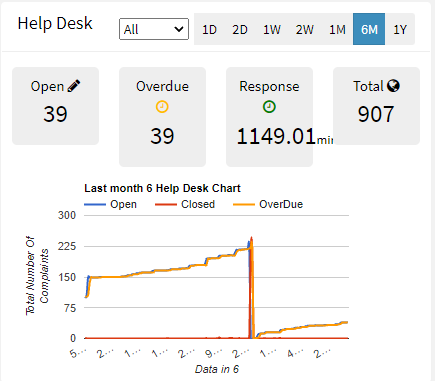This screenshot has width=435, height=381.
Task: Open the Open tickets card showing 39
Action: pyautogui.click(x=56, y=106)
